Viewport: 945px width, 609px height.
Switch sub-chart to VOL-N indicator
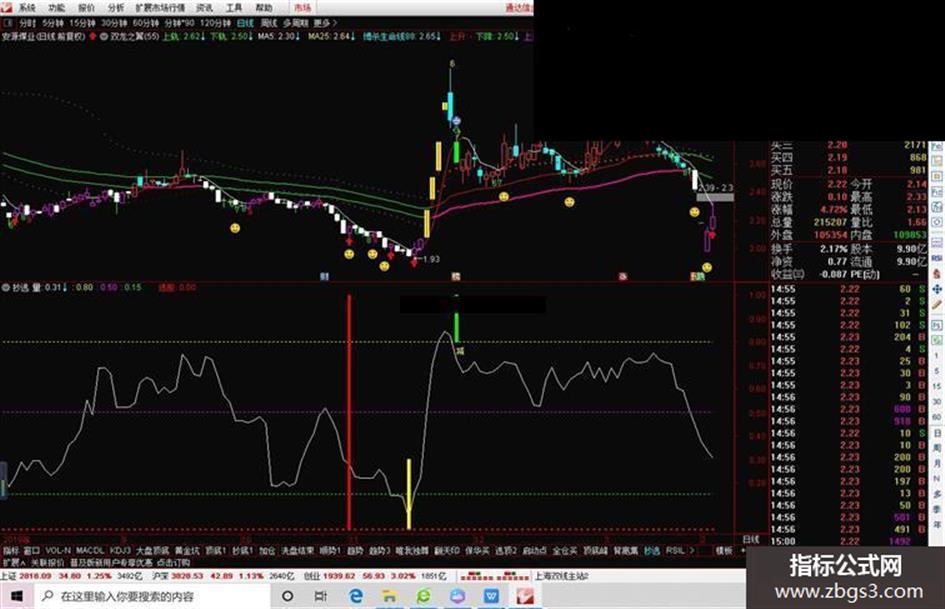click(58, 551)
